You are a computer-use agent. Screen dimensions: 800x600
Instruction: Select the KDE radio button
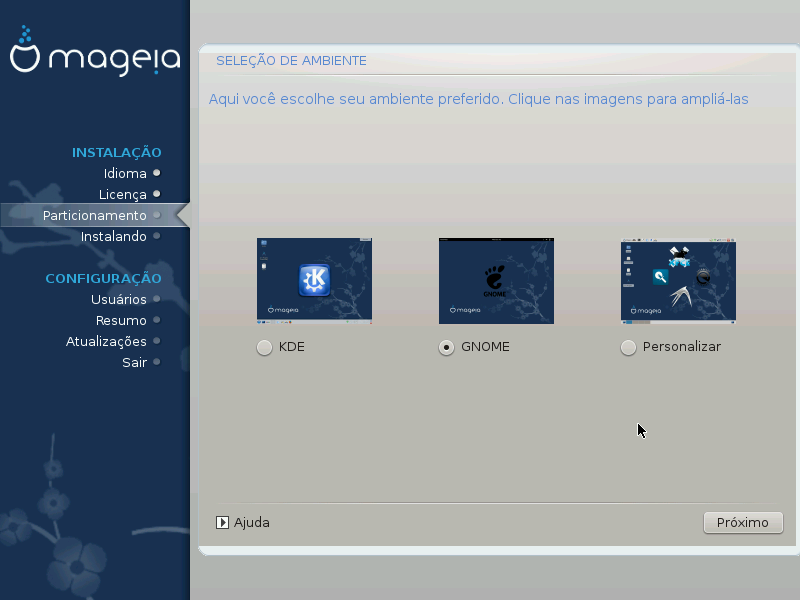coord(264,348)
